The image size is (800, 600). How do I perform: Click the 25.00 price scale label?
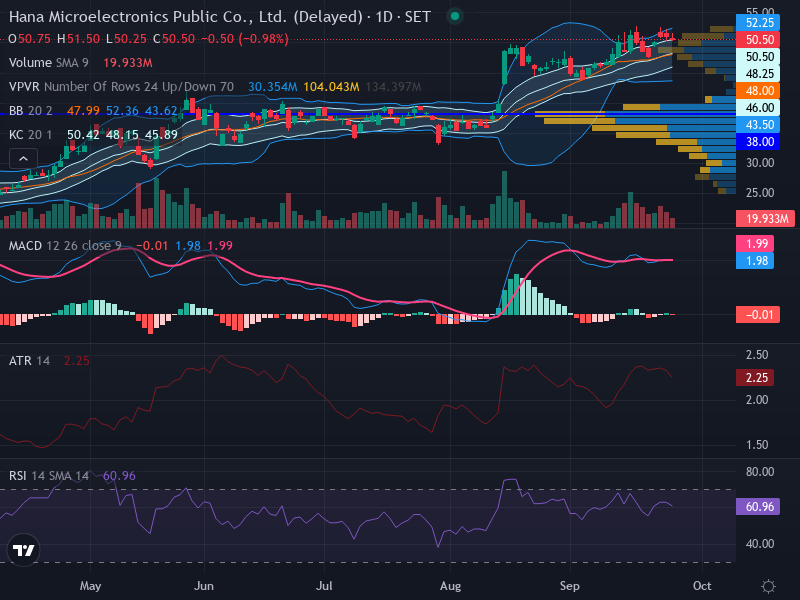760,193
